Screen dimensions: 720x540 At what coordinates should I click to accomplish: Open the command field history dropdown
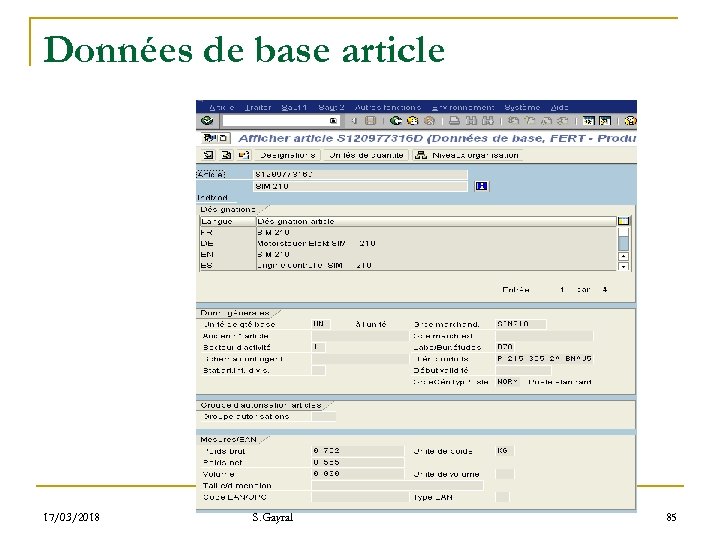point(333,121)
